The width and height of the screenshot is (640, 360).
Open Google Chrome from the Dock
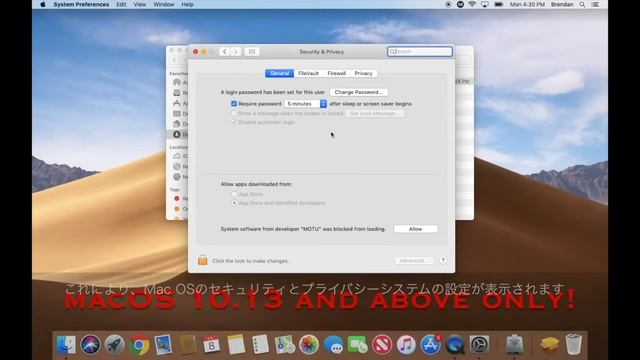coord(139,345)
